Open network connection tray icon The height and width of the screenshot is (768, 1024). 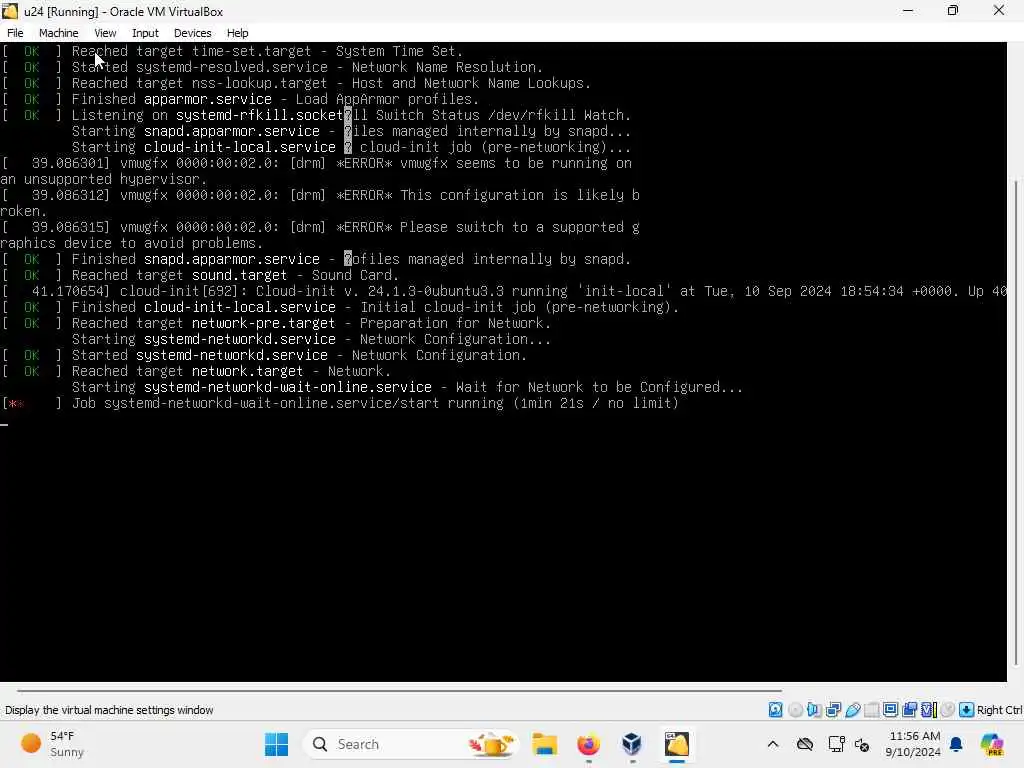(x=836, y=744)
